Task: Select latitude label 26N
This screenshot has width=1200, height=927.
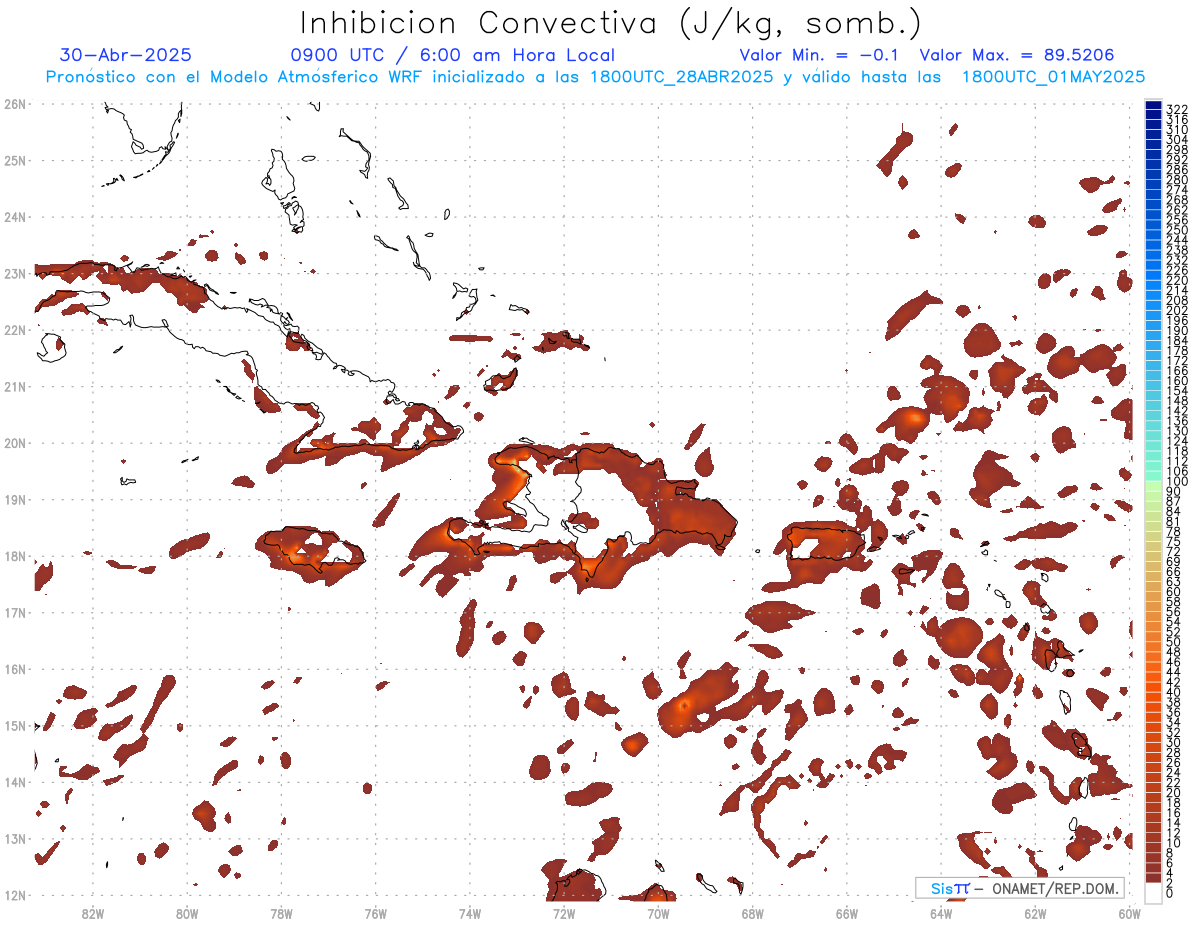Action: 15,103
